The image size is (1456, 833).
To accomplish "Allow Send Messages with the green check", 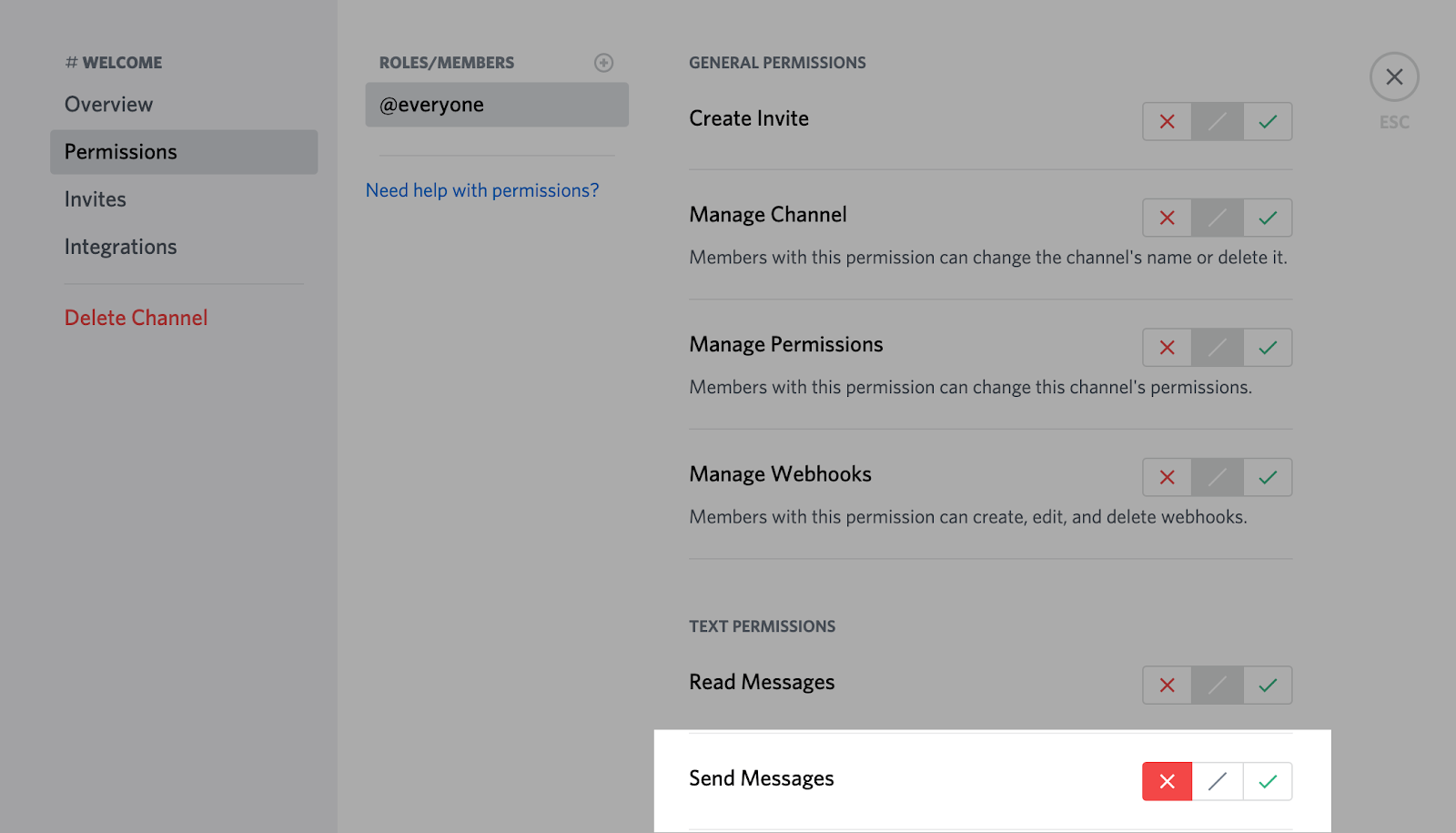I will tap(1268, 782).
